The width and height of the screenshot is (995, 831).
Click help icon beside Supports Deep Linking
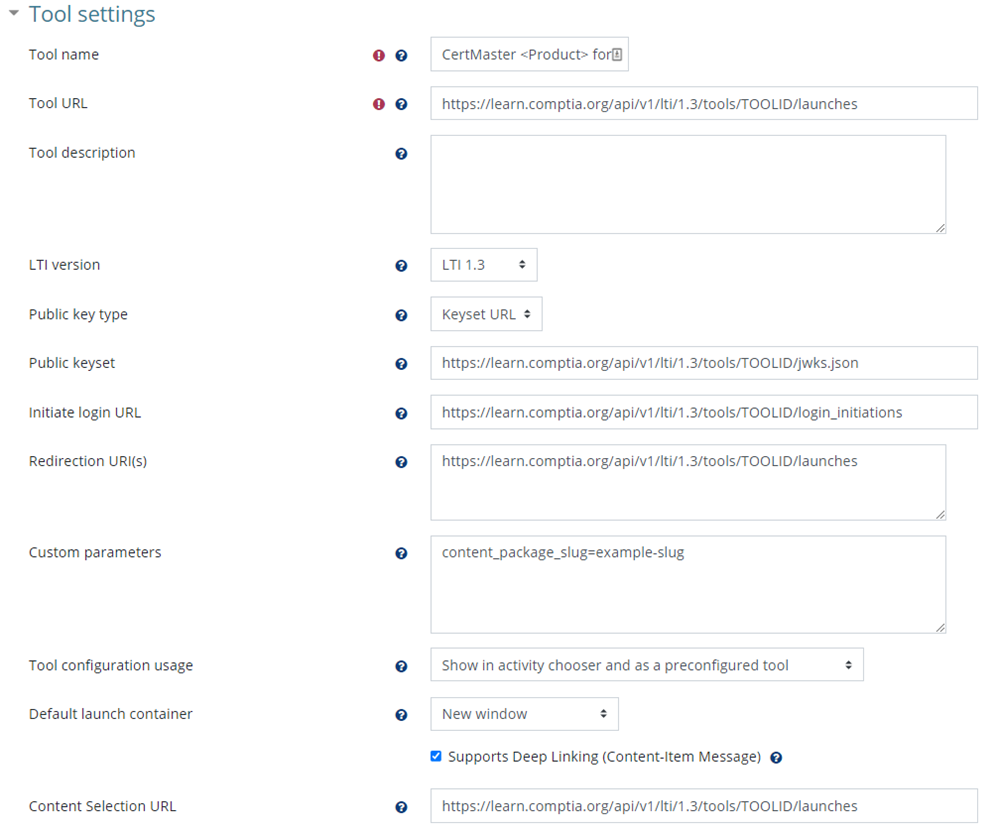[x=776, y=757]
